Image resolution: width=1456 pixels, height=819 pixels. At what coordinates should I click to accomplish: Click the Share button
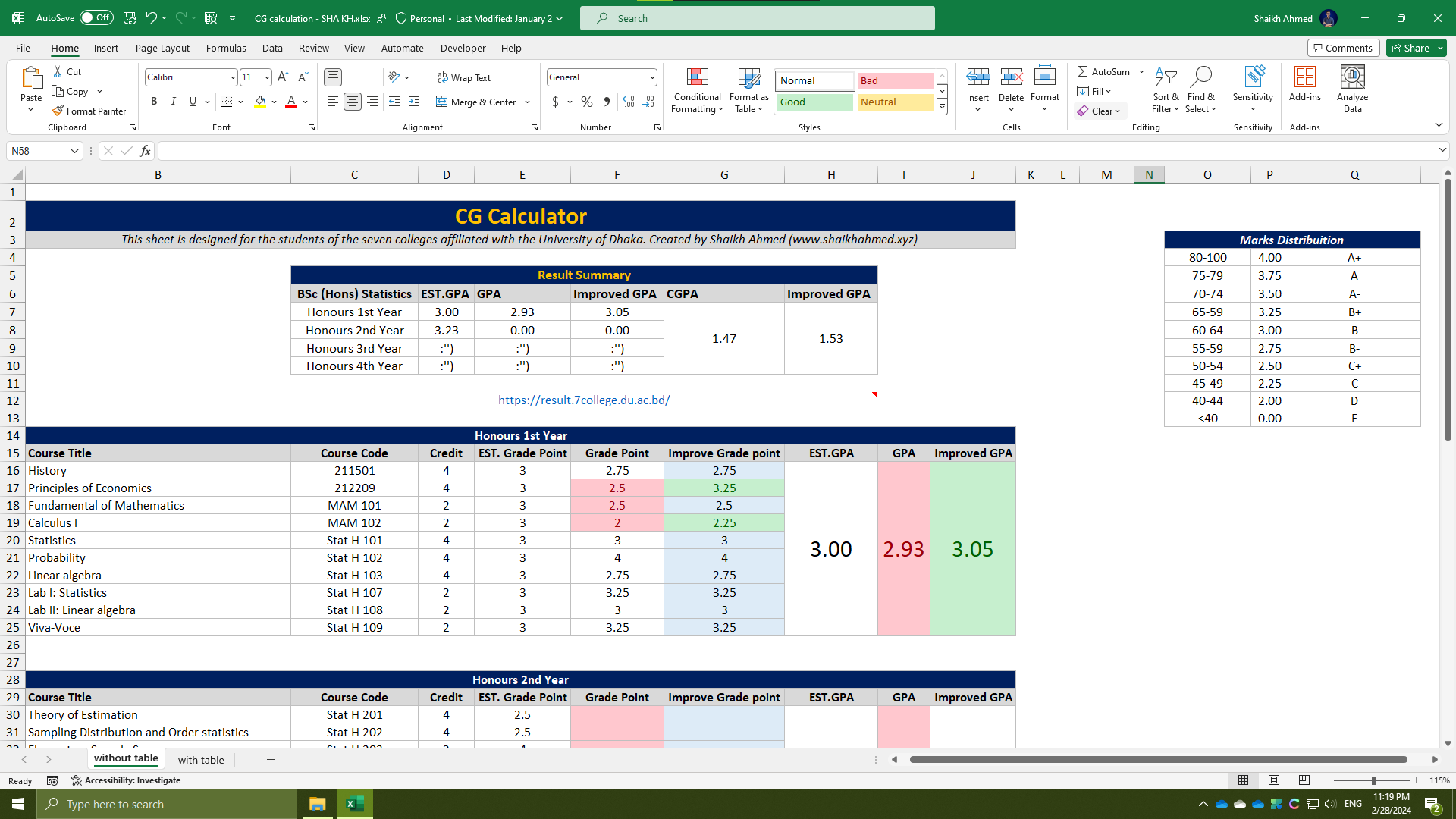point(1416,48)
